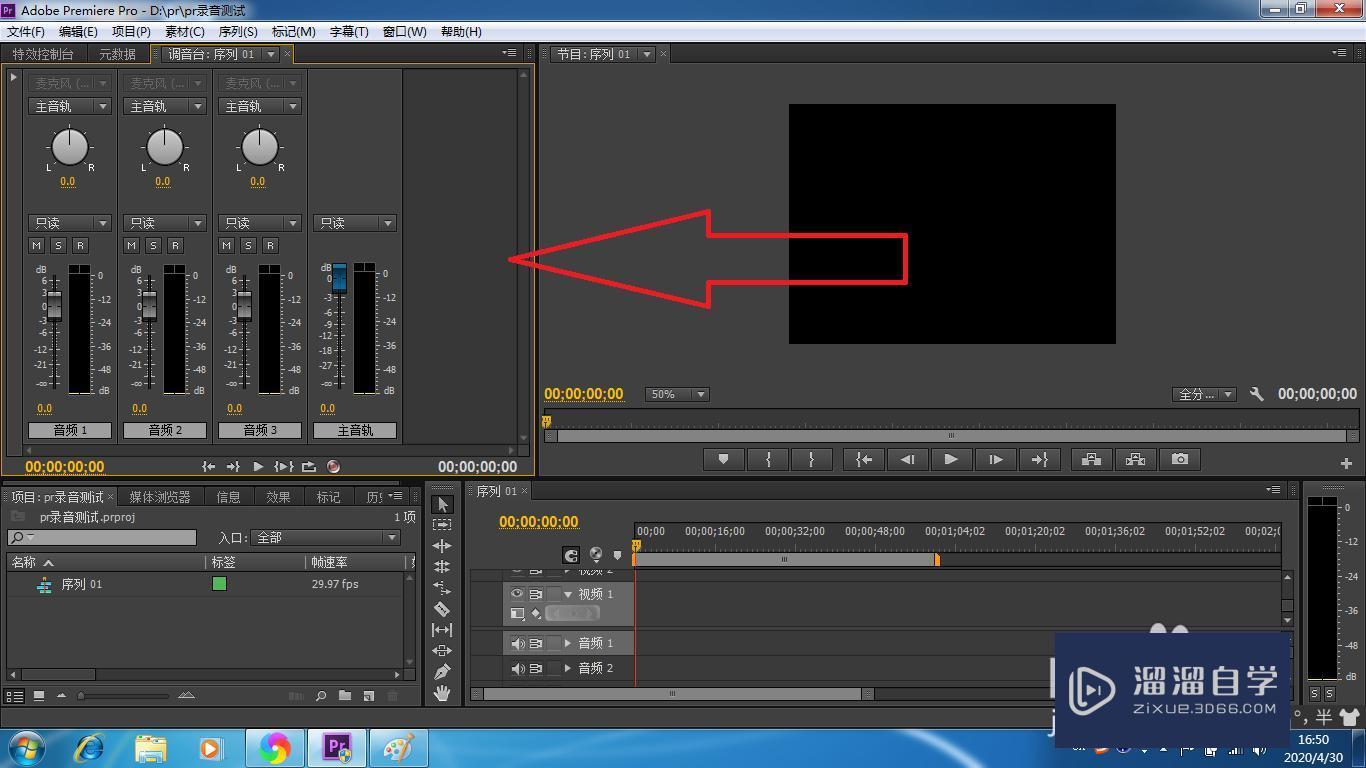Play in the Audio Mixer transport
Screen dimensions: 1366x768
(258, 466)
